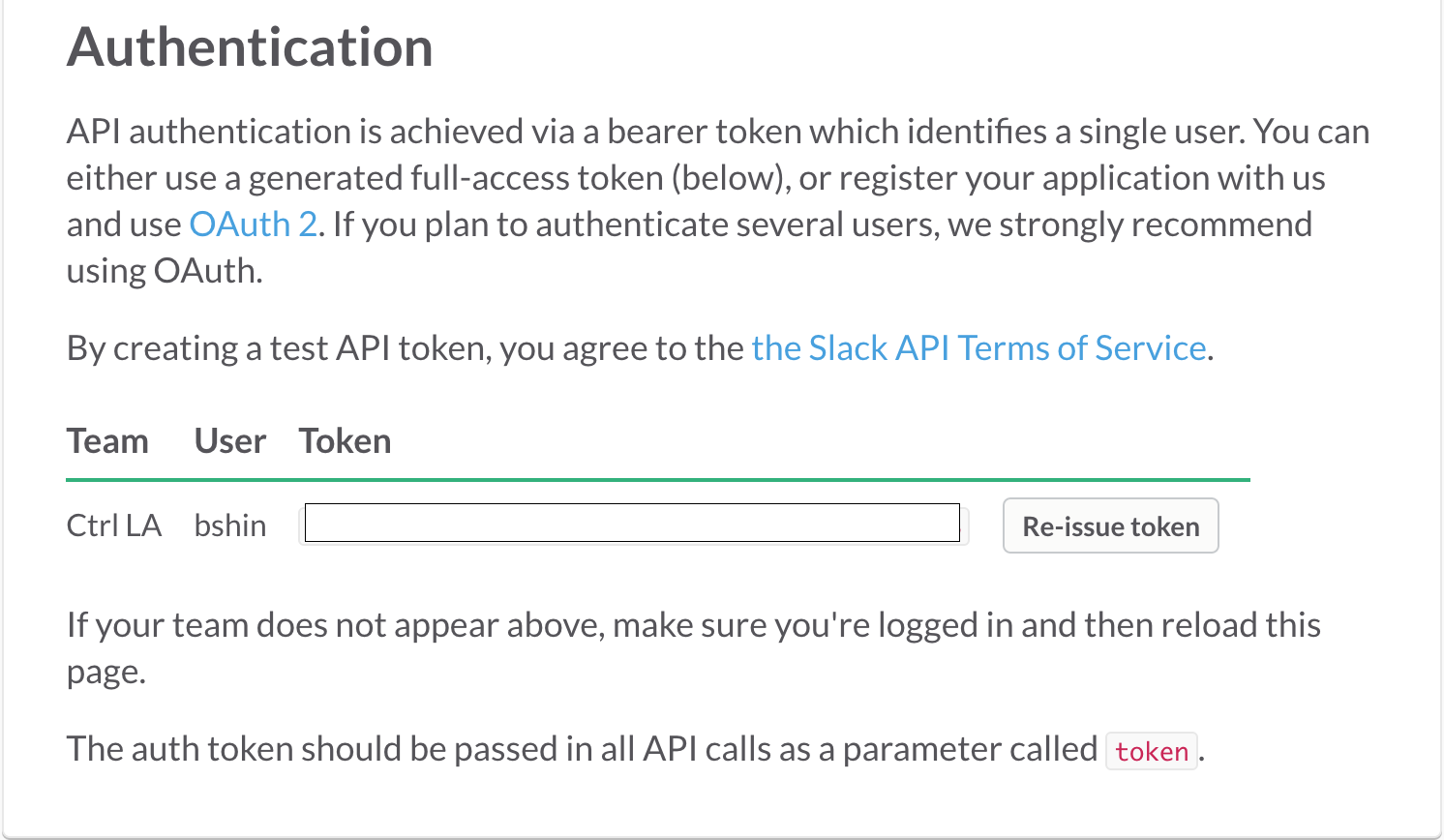Click the Authentication page heading

click(249, 47)
